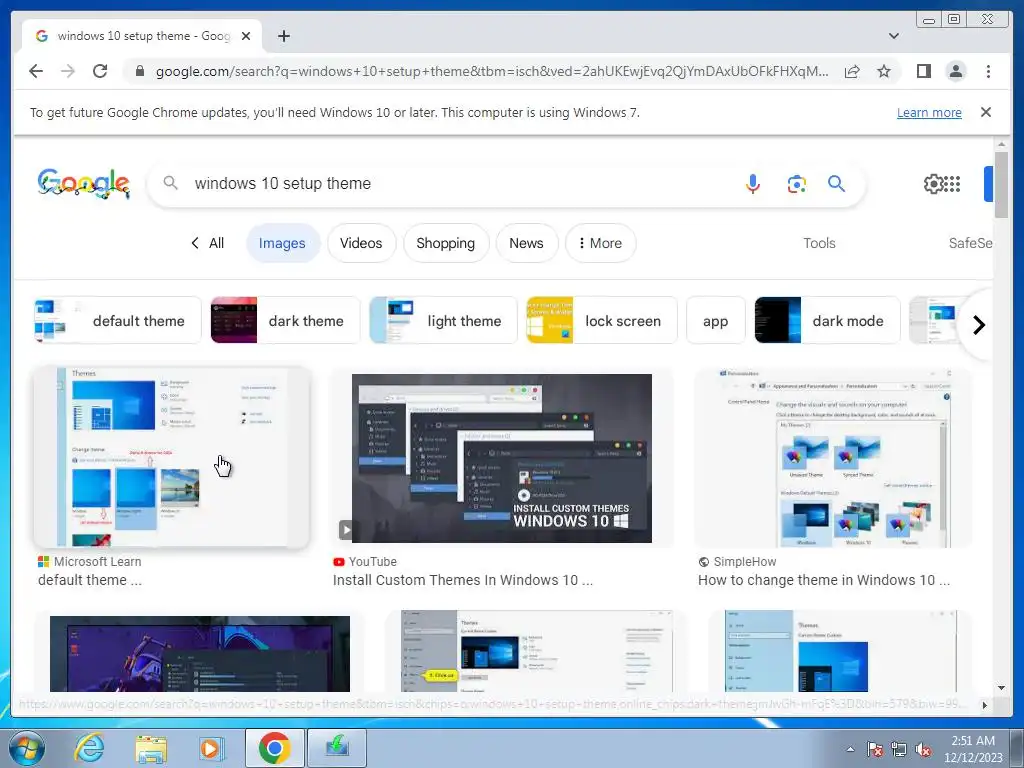Filter by 'light theme' chip

pos(443,320)
